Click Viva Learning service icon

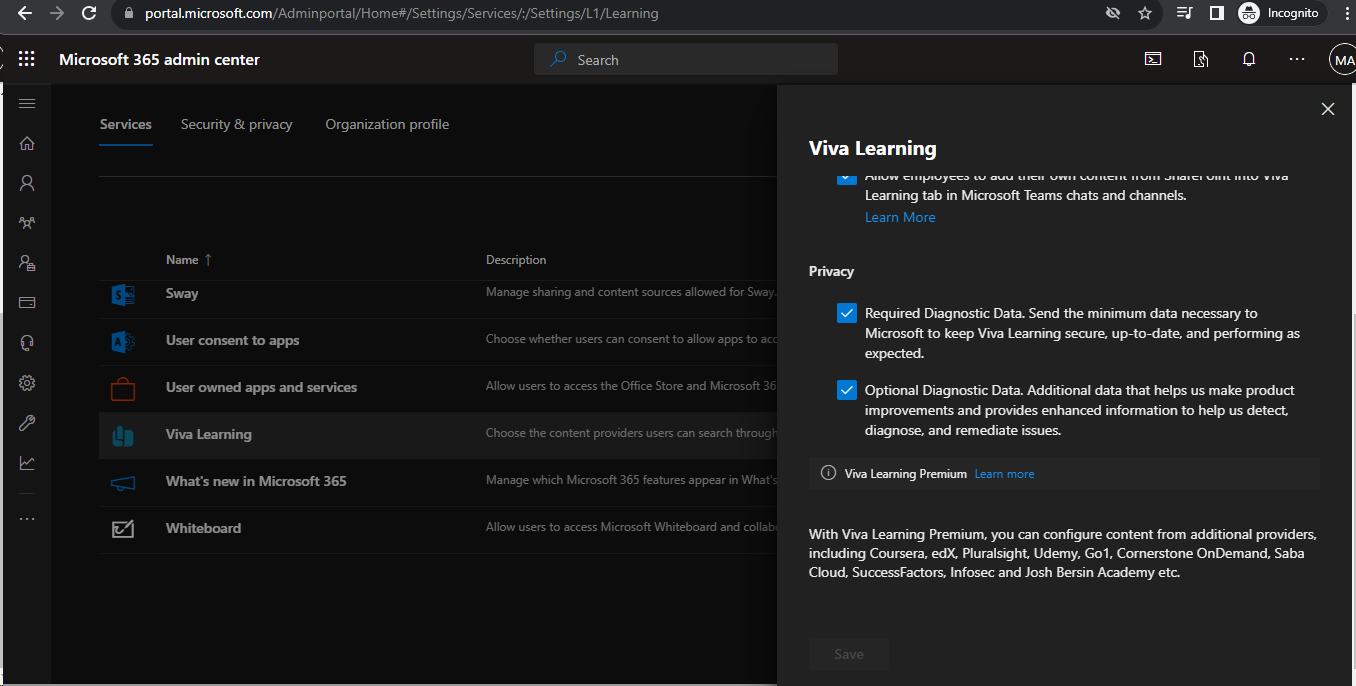pyautogui.click(x=123, y=435)
